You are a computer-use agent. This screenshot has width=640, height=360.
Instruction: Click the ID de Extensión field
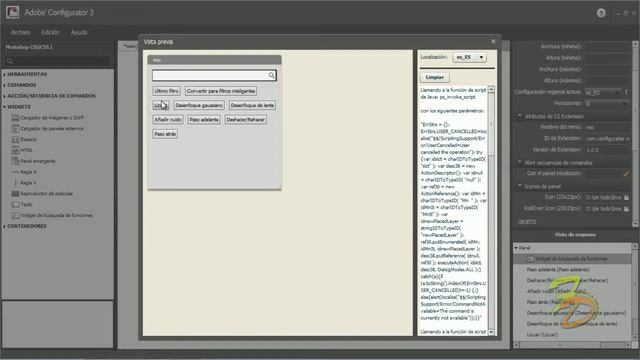(606, 138)
